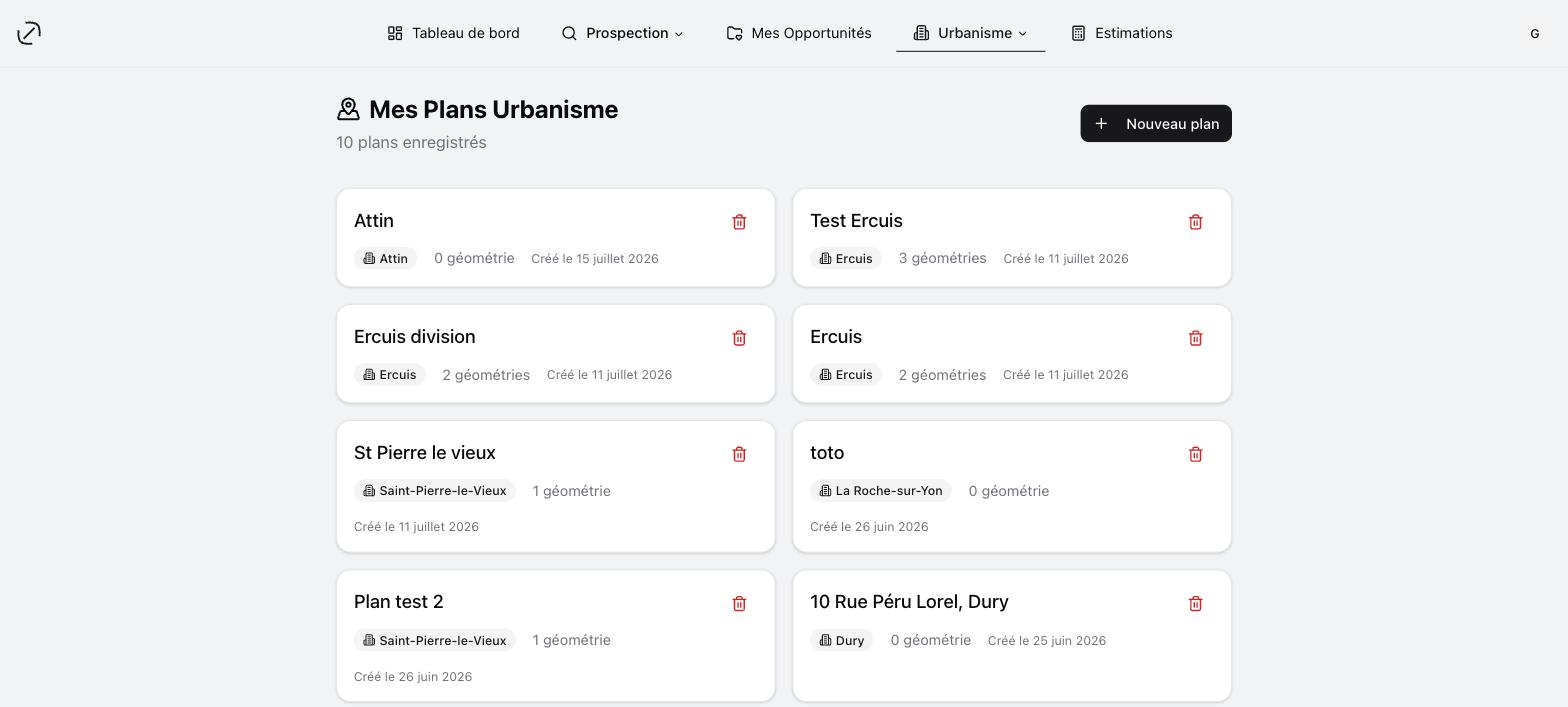Click building icon in La Roche-sur-Yon tag
The image size is (1568, 707).
tap(825, 491)
